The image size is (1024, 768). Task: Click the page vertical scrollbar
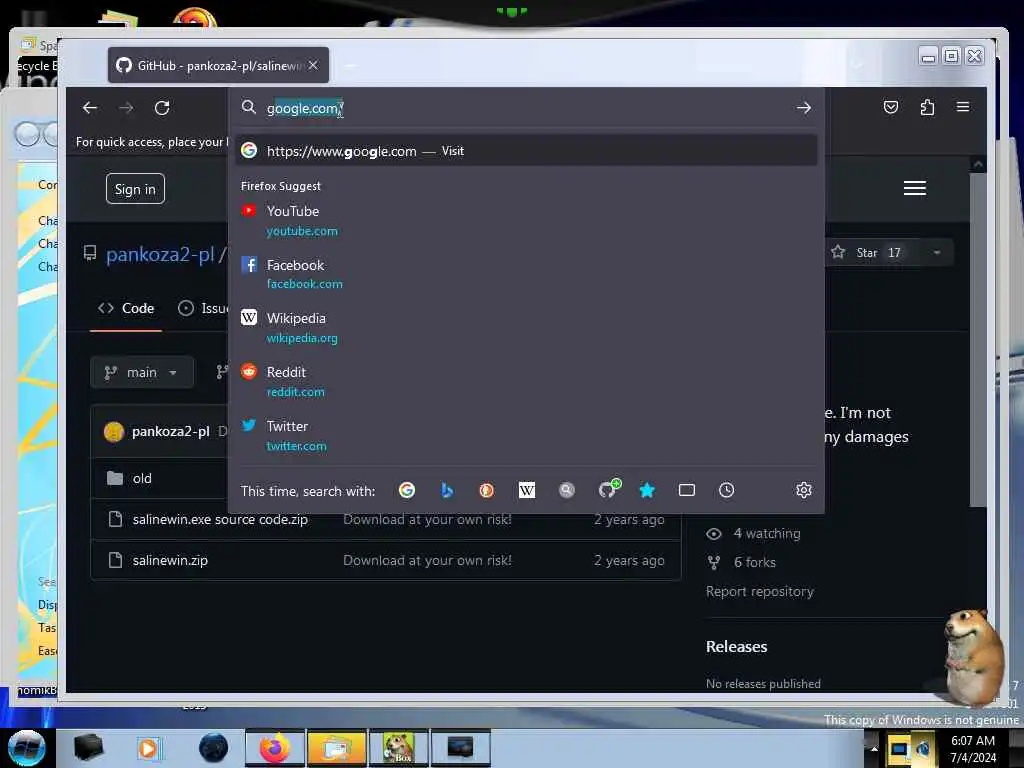click(978, 340)
